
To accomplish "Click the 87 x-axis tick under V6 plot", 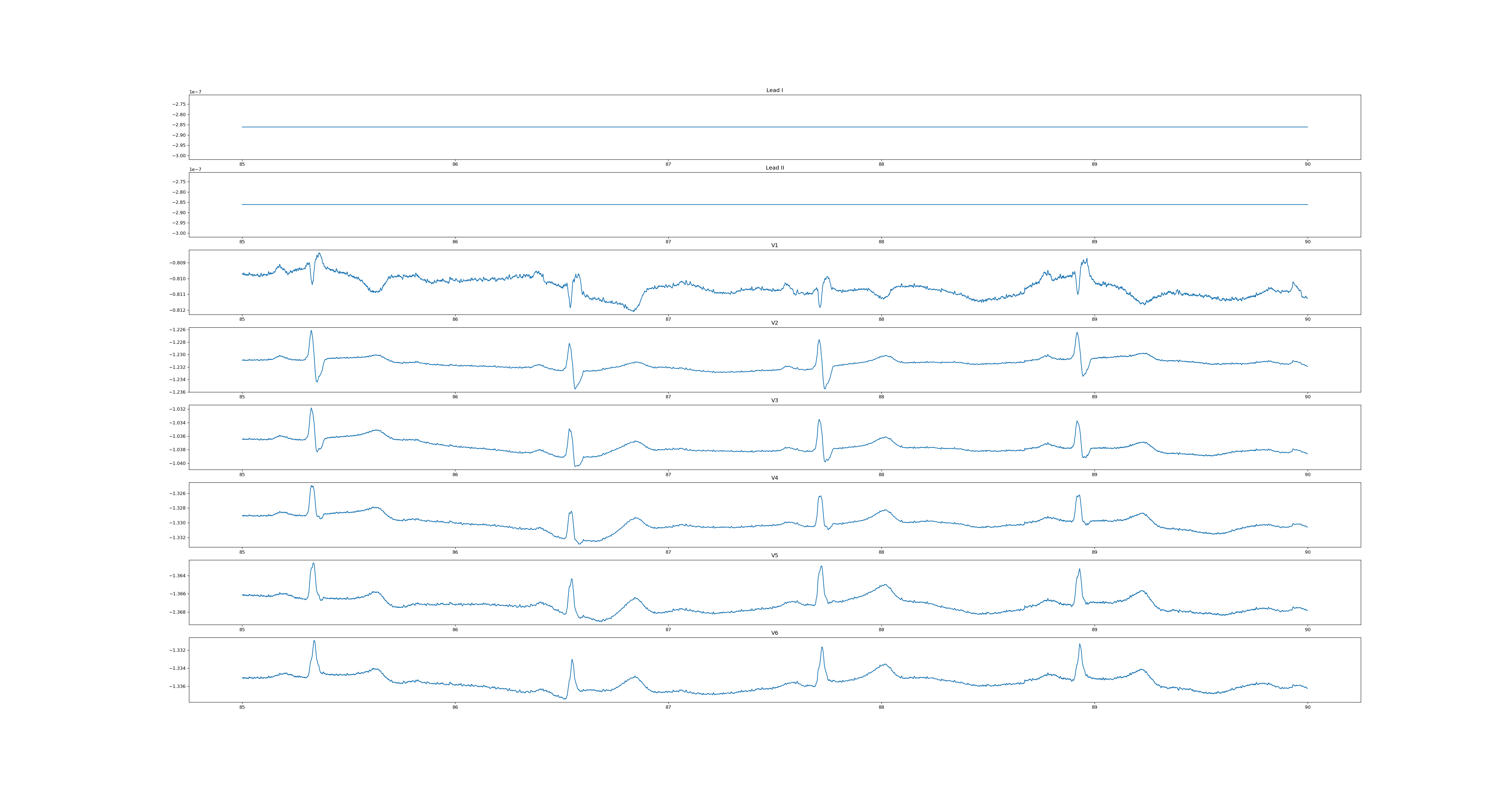I will 668,707.
